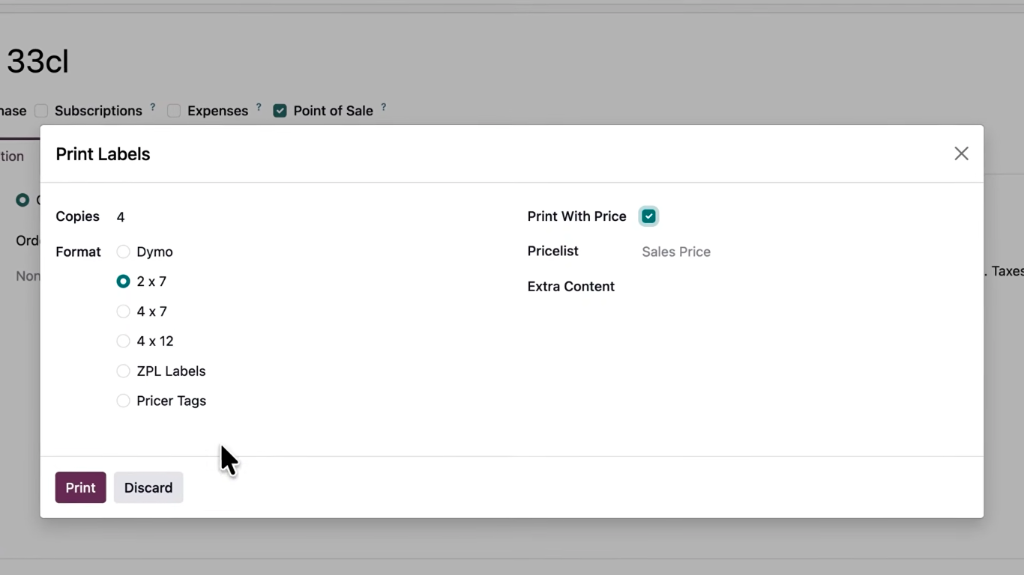The image size is (1024, 575).
Task: Select the Dymo format option
Action: click(123, 252)
